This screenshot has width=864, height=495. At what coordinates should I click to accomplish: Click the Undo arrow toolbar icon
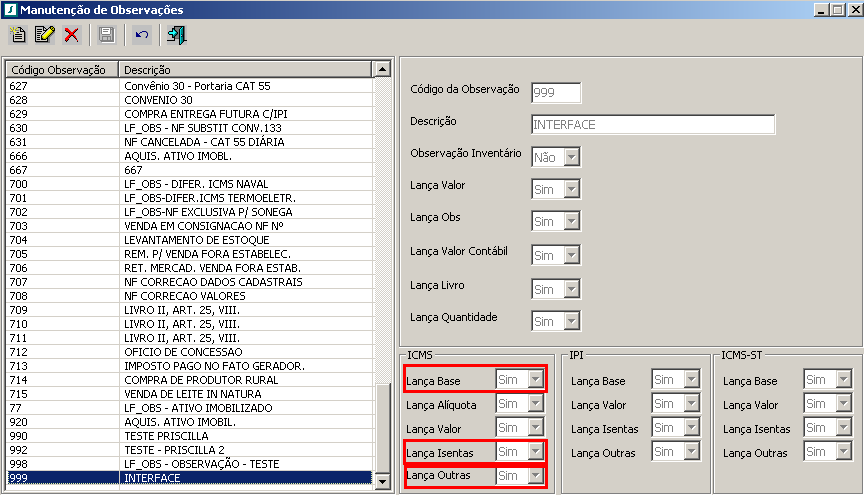(x=141, y=35)
